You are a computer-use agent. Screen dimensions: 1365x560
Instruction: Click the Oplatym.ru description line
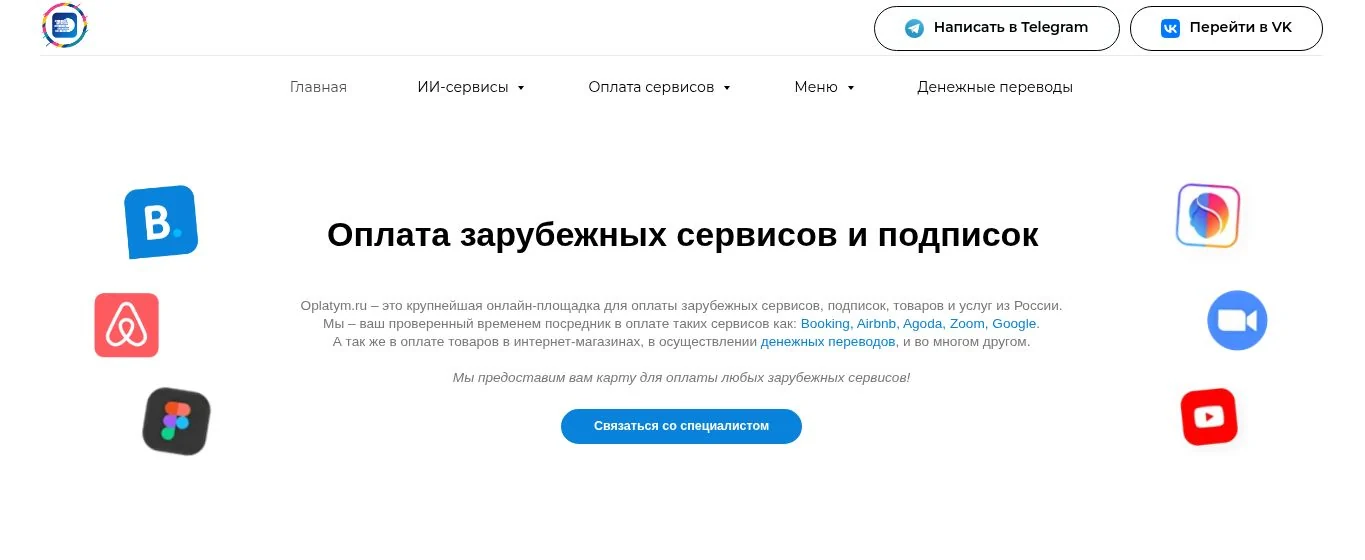(x=681, y=306)
